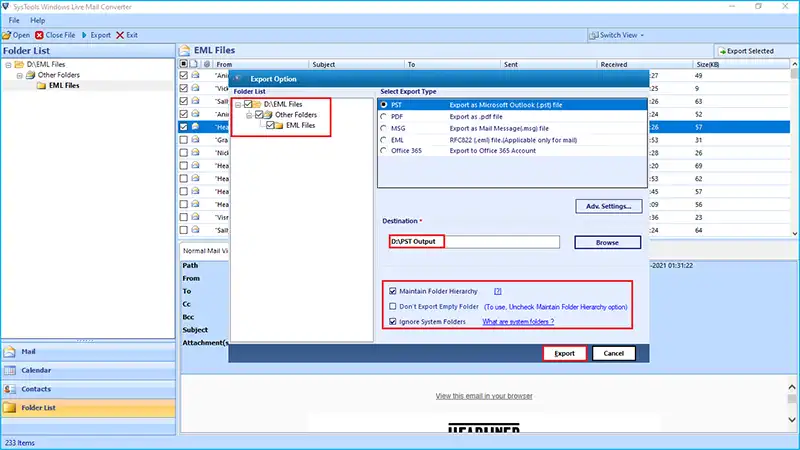Screen dimensions: 800x450
Task: Click the mail envelope icon in the 31 KB row
Action: [195, 139]
